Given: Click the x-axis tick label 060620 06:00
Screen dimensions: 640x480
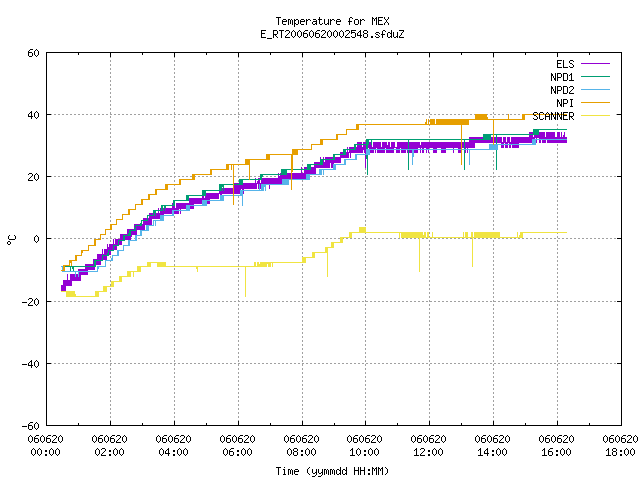Looking at the screenshot, I should [238, 446].
